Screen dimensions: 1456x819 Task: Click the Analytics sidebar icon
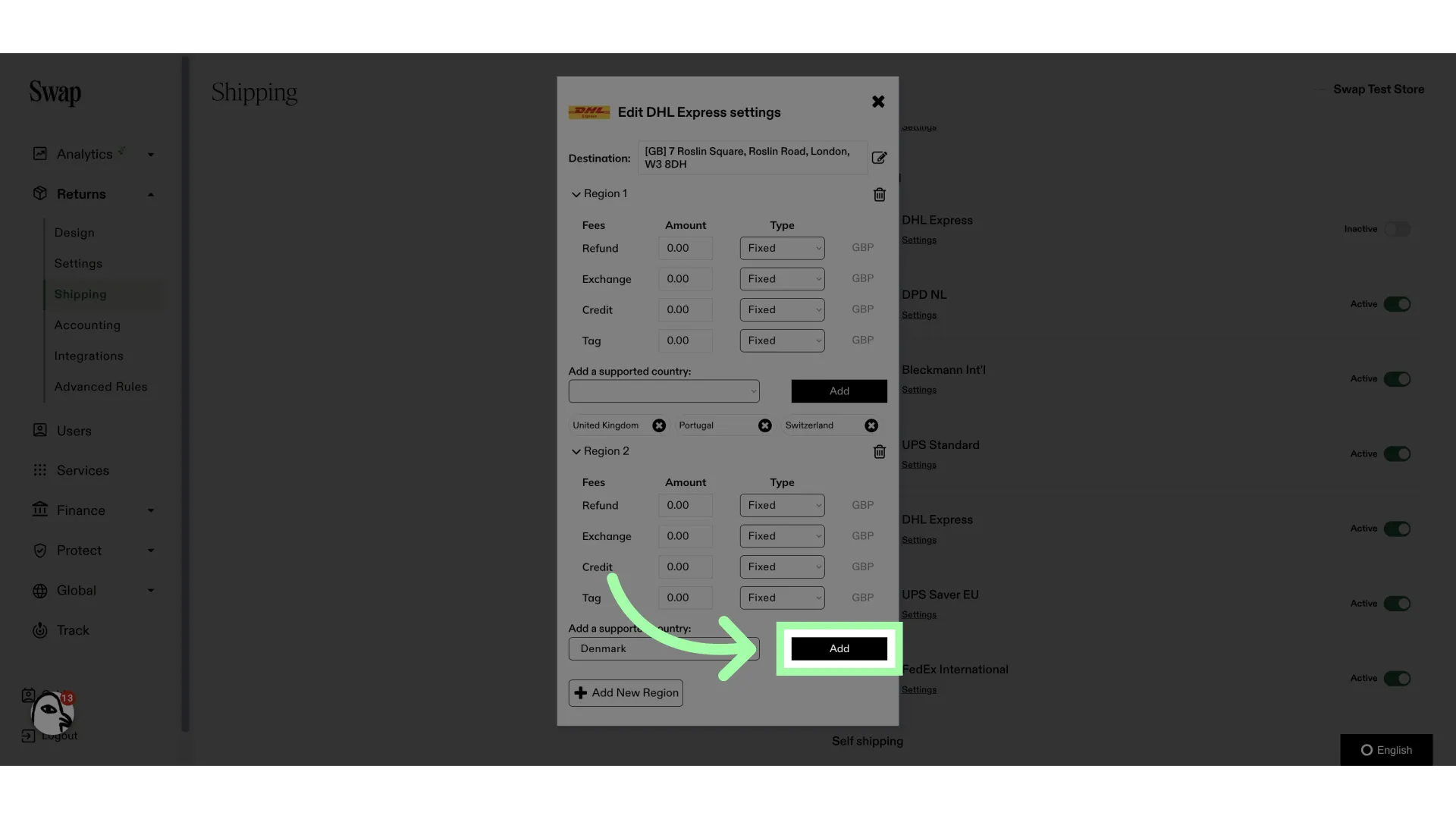click(40, 154)
